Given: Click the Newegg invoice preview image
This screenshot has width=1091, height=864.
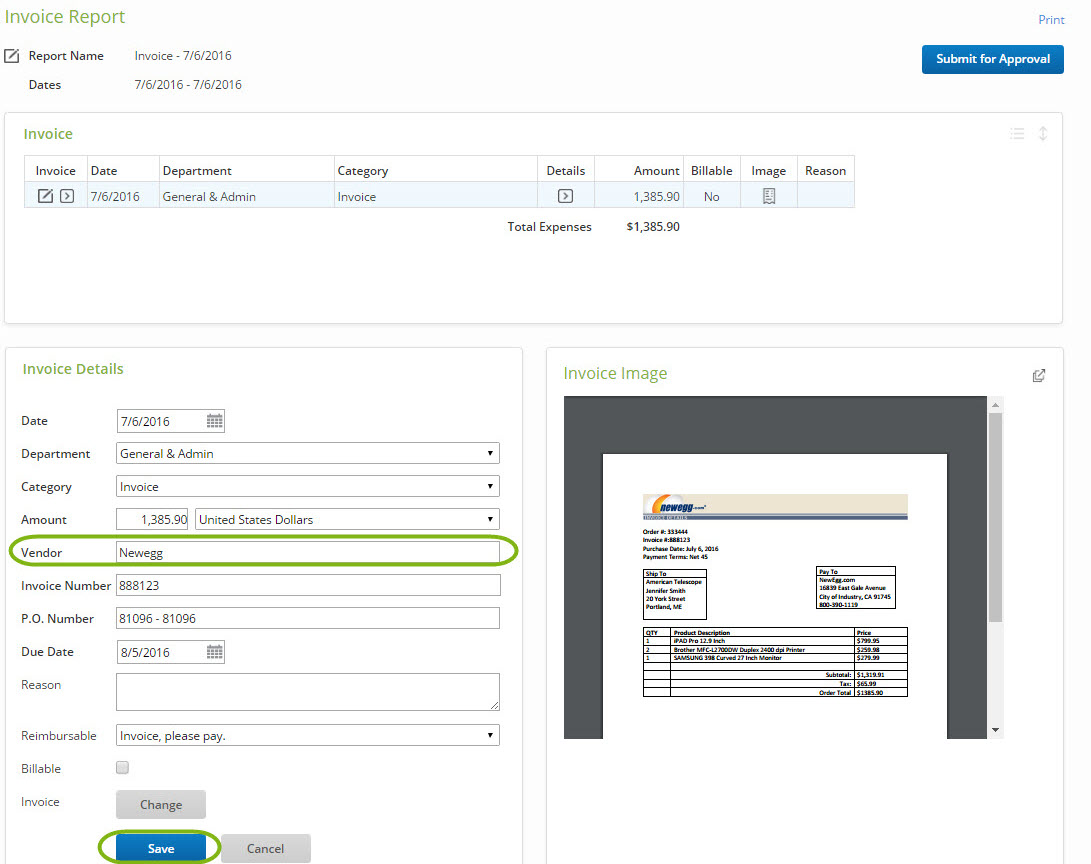Looking at the screenshot, I should pos(774,595).
